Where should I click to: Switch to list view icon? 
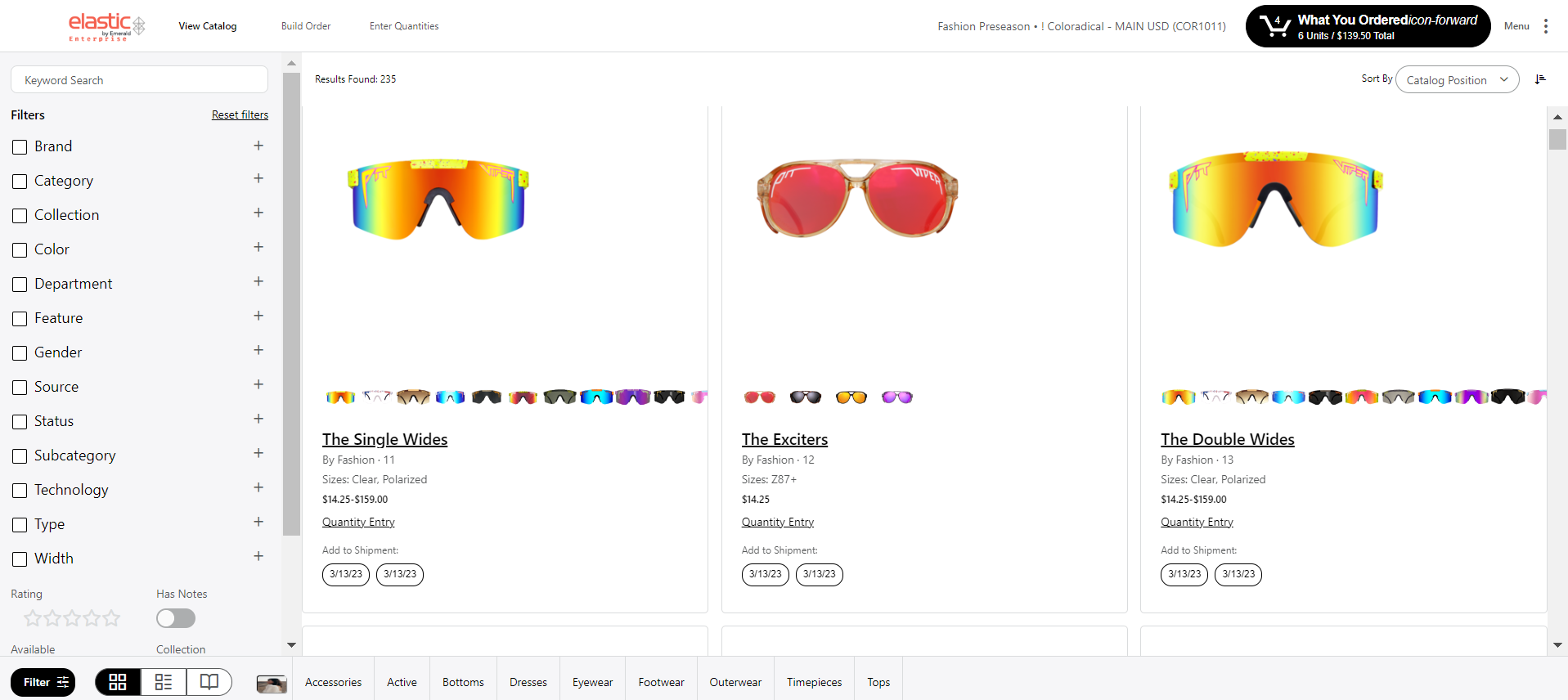tap(164, 682)
